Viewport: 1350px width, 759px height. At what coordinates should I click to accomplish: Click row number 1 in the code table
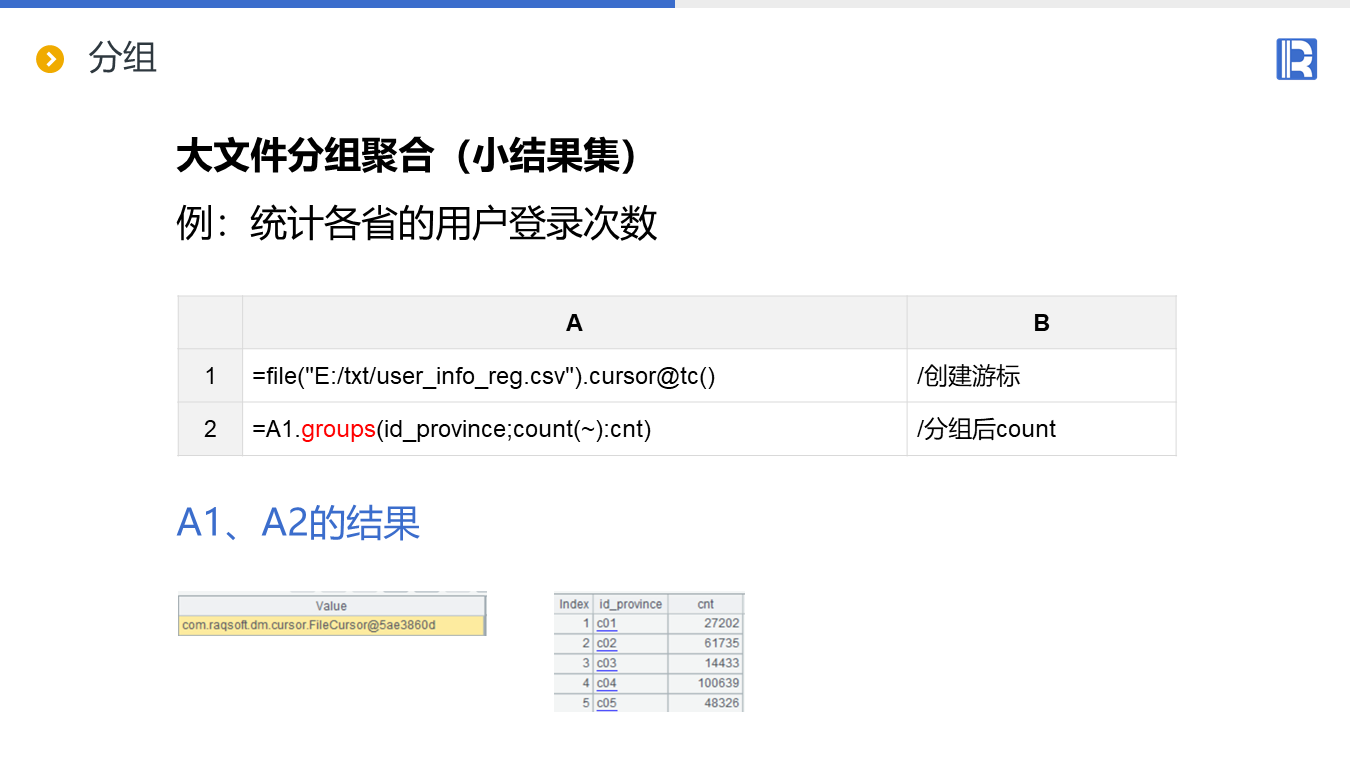coord(210,376)
